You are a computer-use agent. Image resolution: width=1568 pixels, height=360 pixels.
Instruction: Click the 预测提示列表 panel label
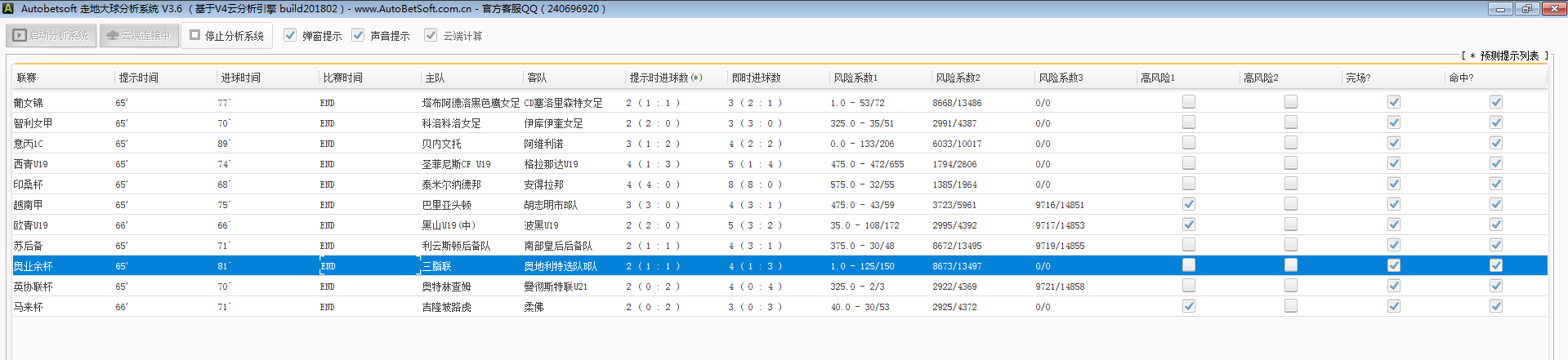tap(1508, 56)
